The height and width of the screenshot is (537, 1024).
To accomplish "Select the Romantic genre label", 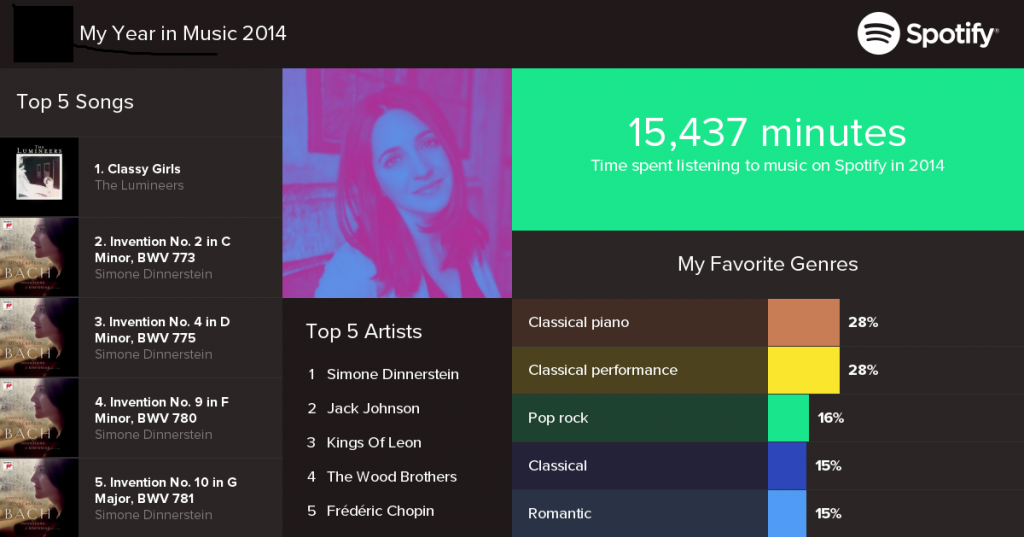I will [x=560, y=513].
